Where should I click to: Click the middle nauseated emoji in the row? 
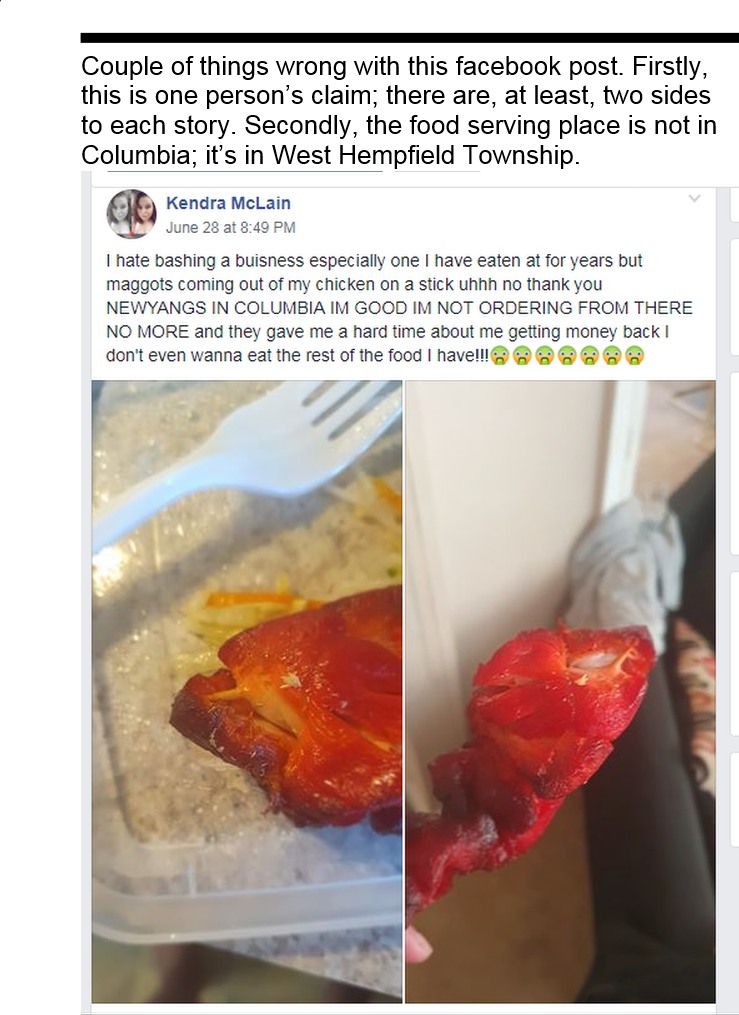[567, 355]
